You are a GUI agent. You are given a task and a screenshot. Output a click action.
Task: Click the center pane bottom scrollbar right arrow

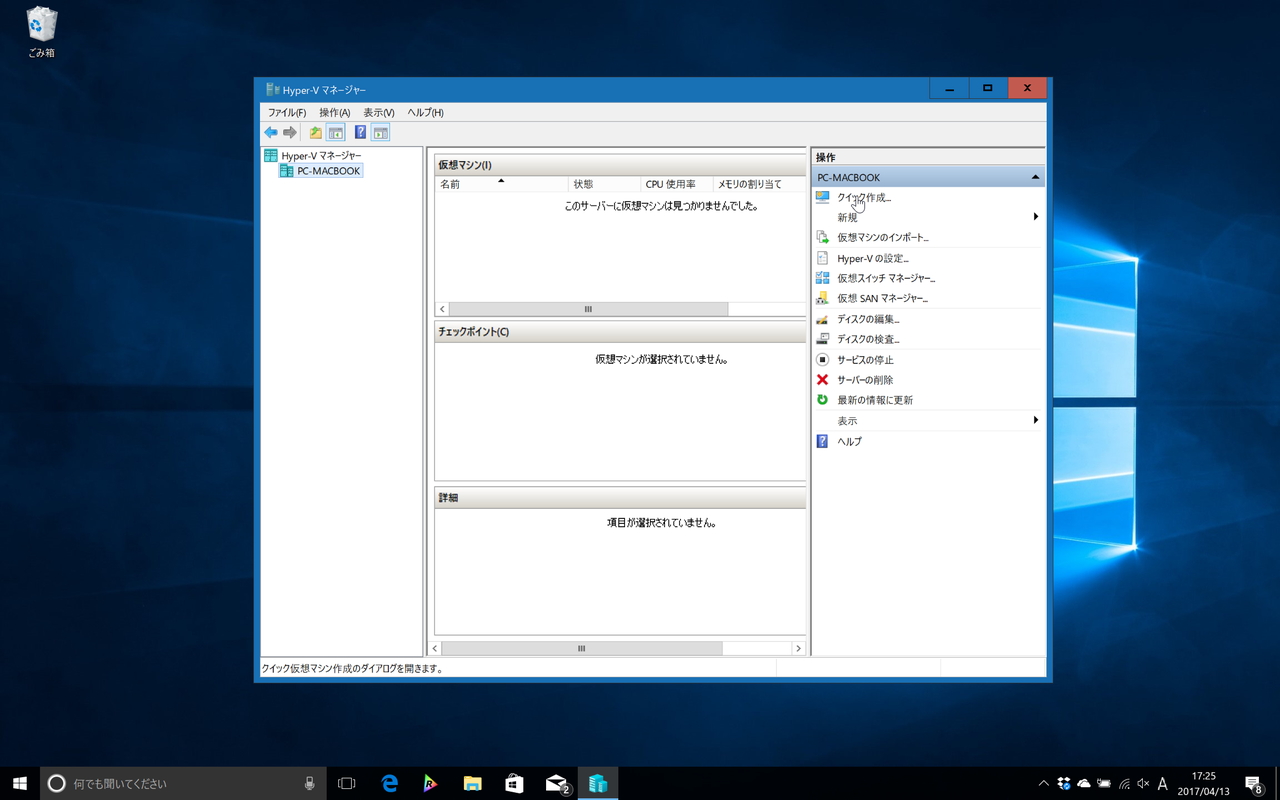[x=798, y=648]
